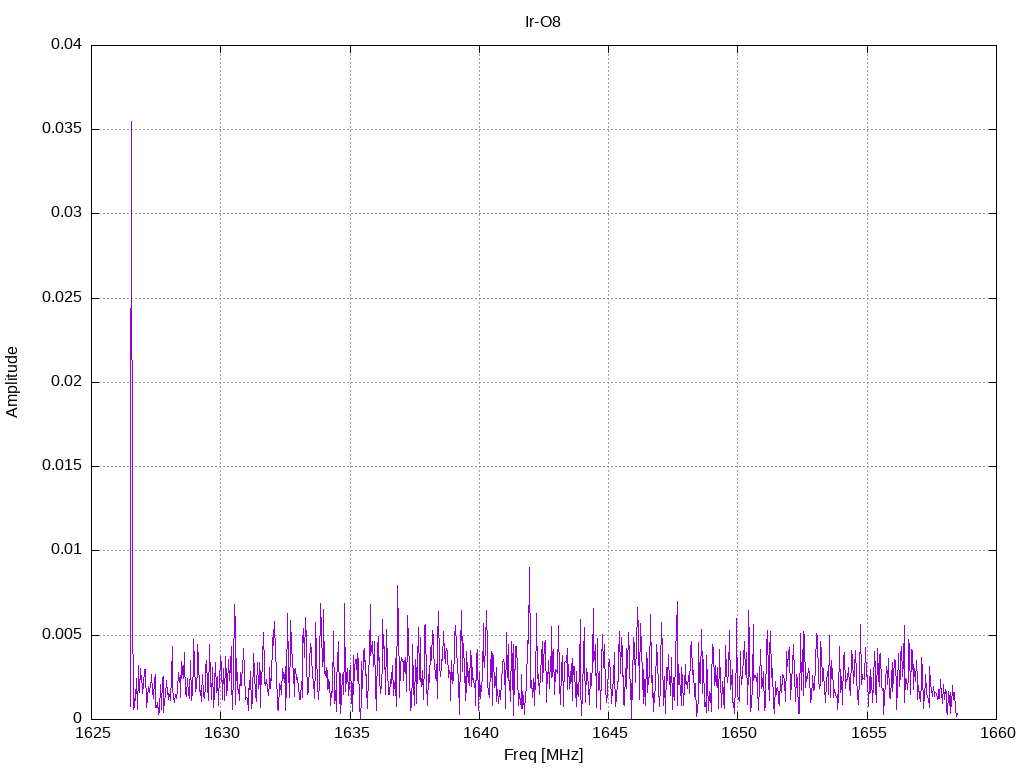Pick the 1645 x-axis tick label

[x=608, y=733]
